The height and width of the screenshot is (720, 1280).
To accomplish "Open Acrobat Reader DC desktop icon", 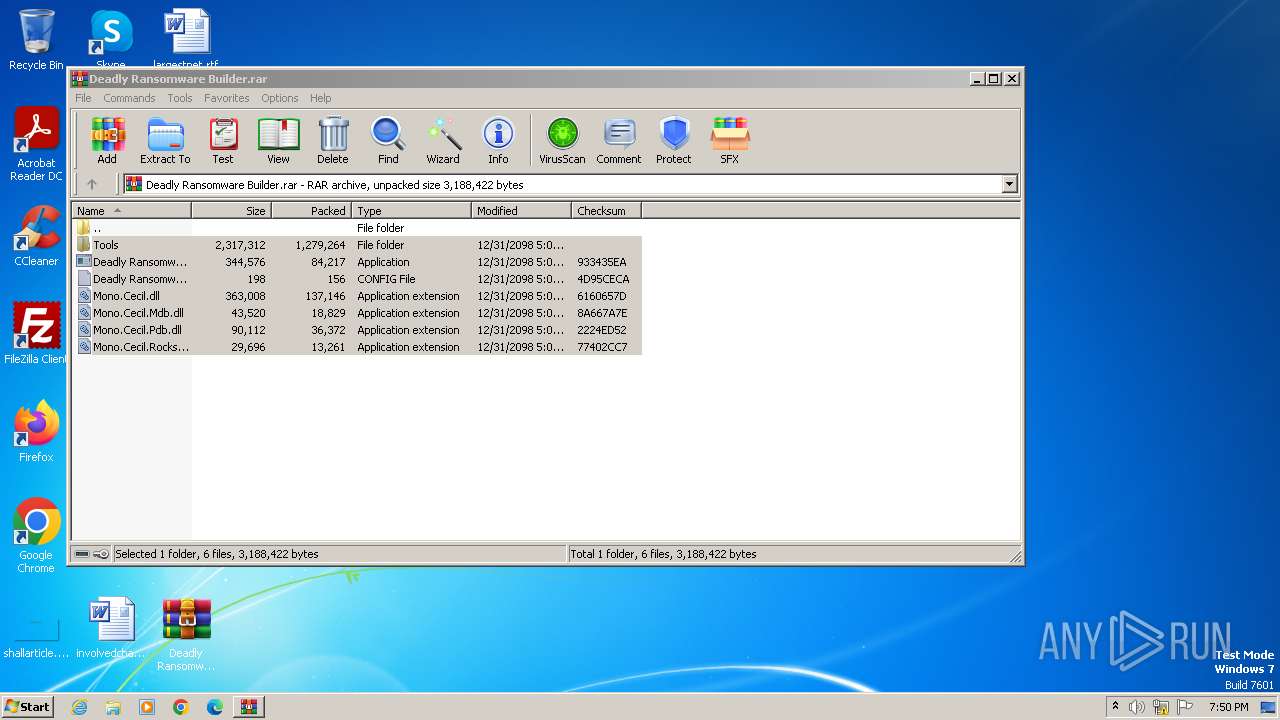I will click(x=36, y=145).
